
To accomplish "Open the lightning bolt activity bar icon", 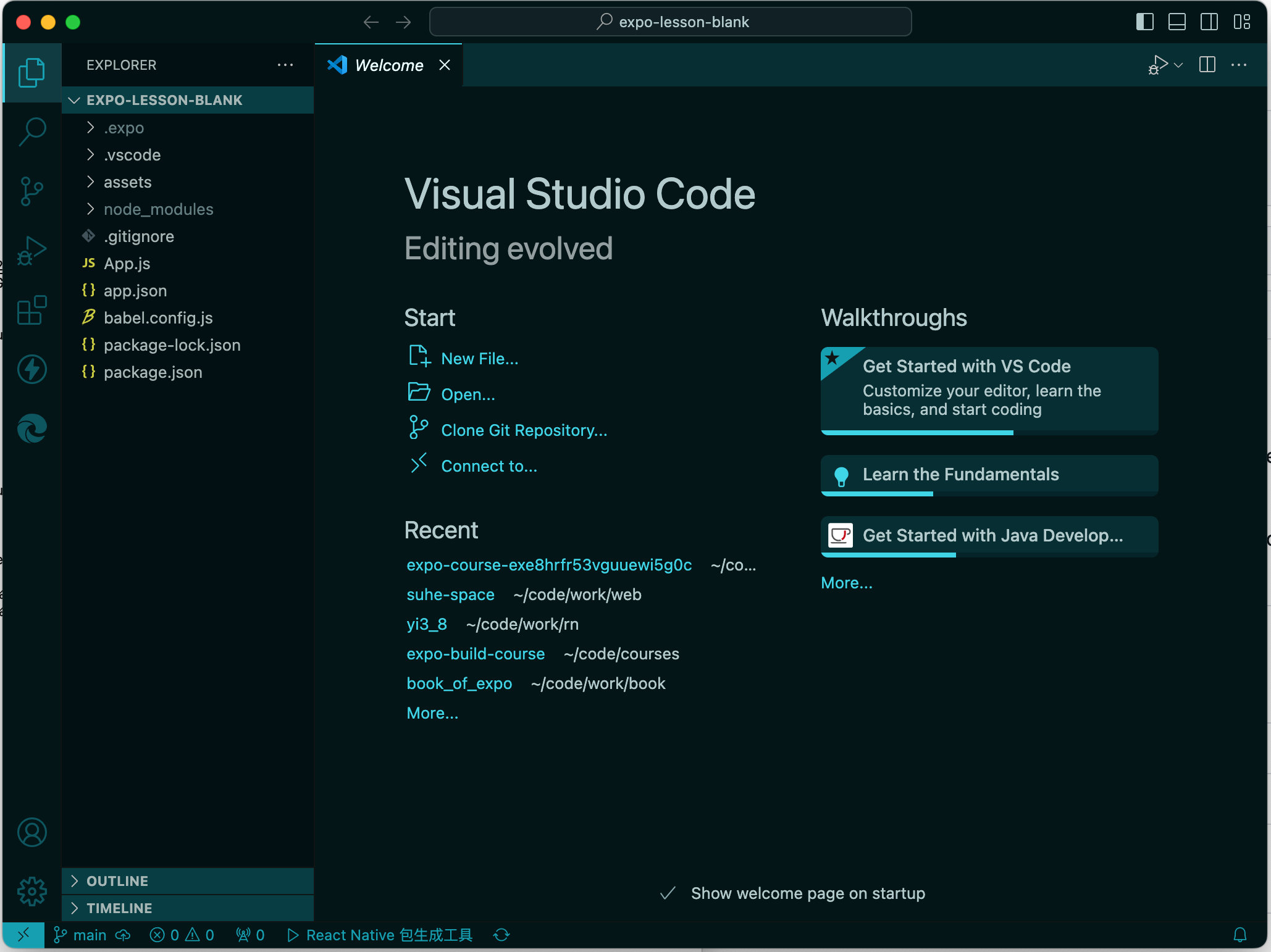I will click(32, 369).
